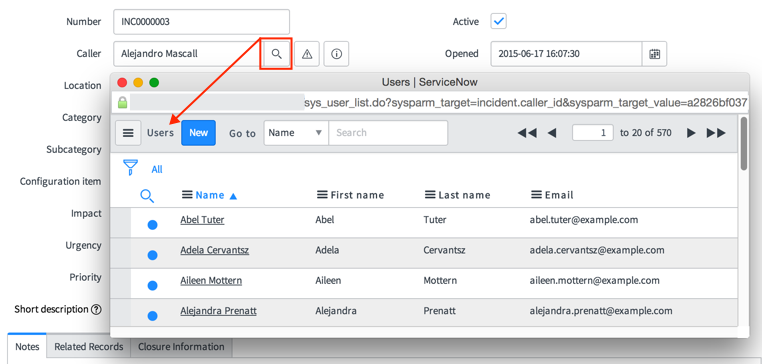
Task: Click the Caller field Alejandro Mascall
Action: click(x=188, y=54)
